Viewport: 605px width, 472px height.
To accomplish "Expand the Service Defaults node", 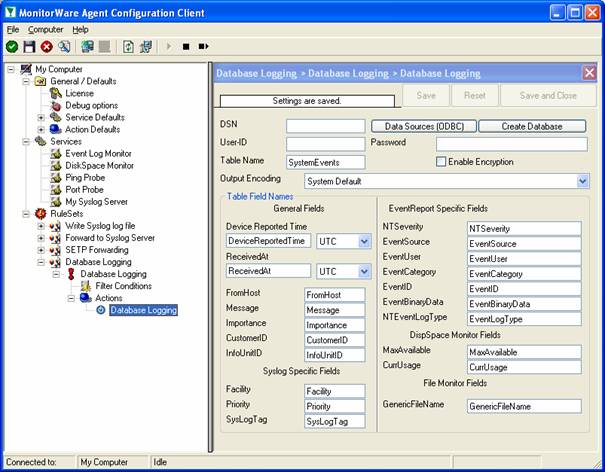I will pyautogui.click(x=41, y=117).
